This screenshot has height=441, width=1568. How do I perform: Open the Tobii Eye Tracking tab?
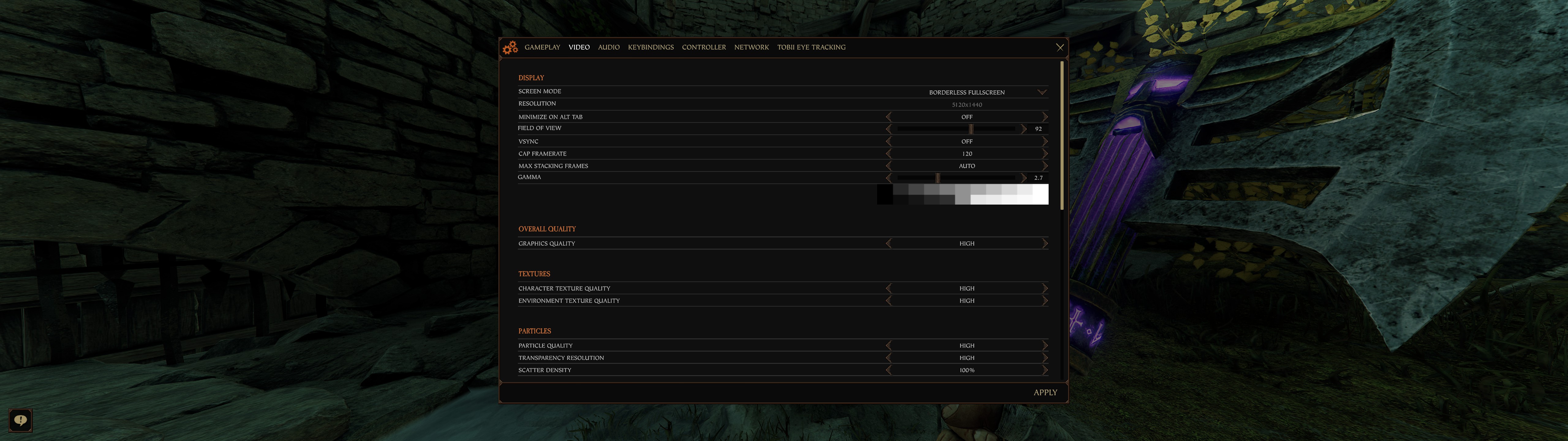point(811,47)
